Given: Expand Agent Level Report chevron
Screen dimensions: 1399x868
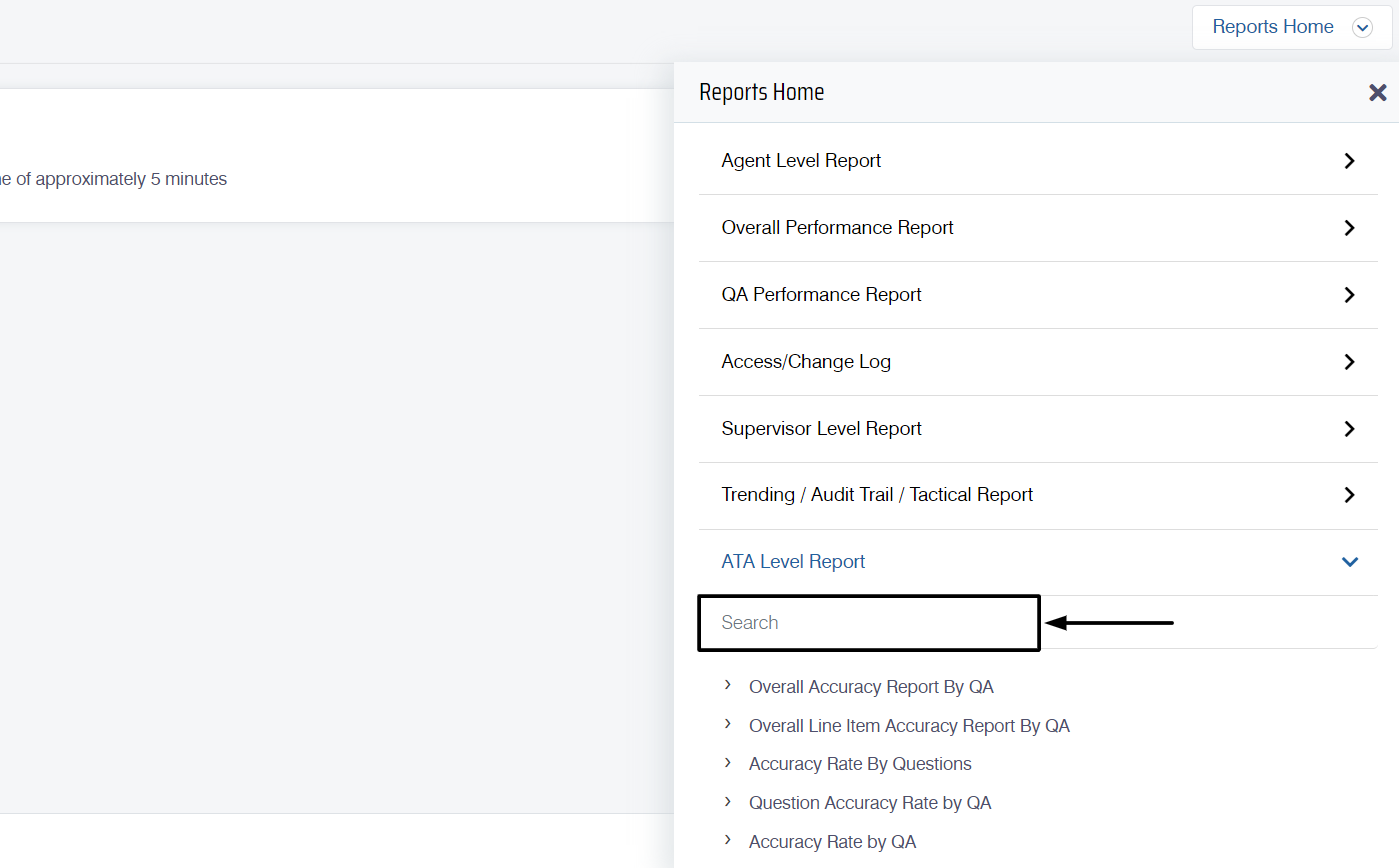Looking at the screenshot, I should [x=1349, y=161].
